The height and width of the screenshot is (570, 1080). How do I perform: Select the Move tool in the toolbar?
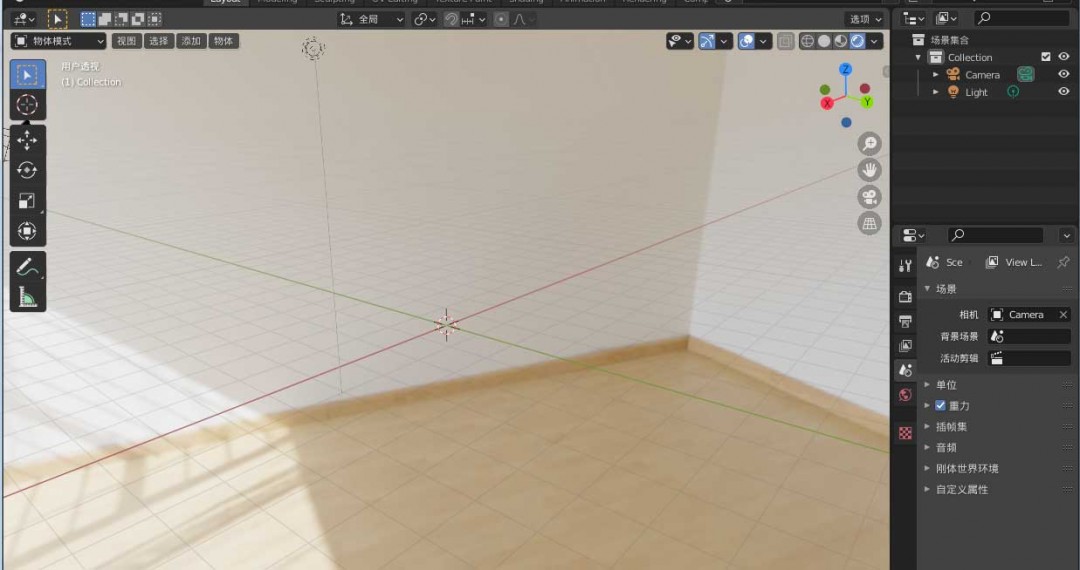(x=27, y=140)
